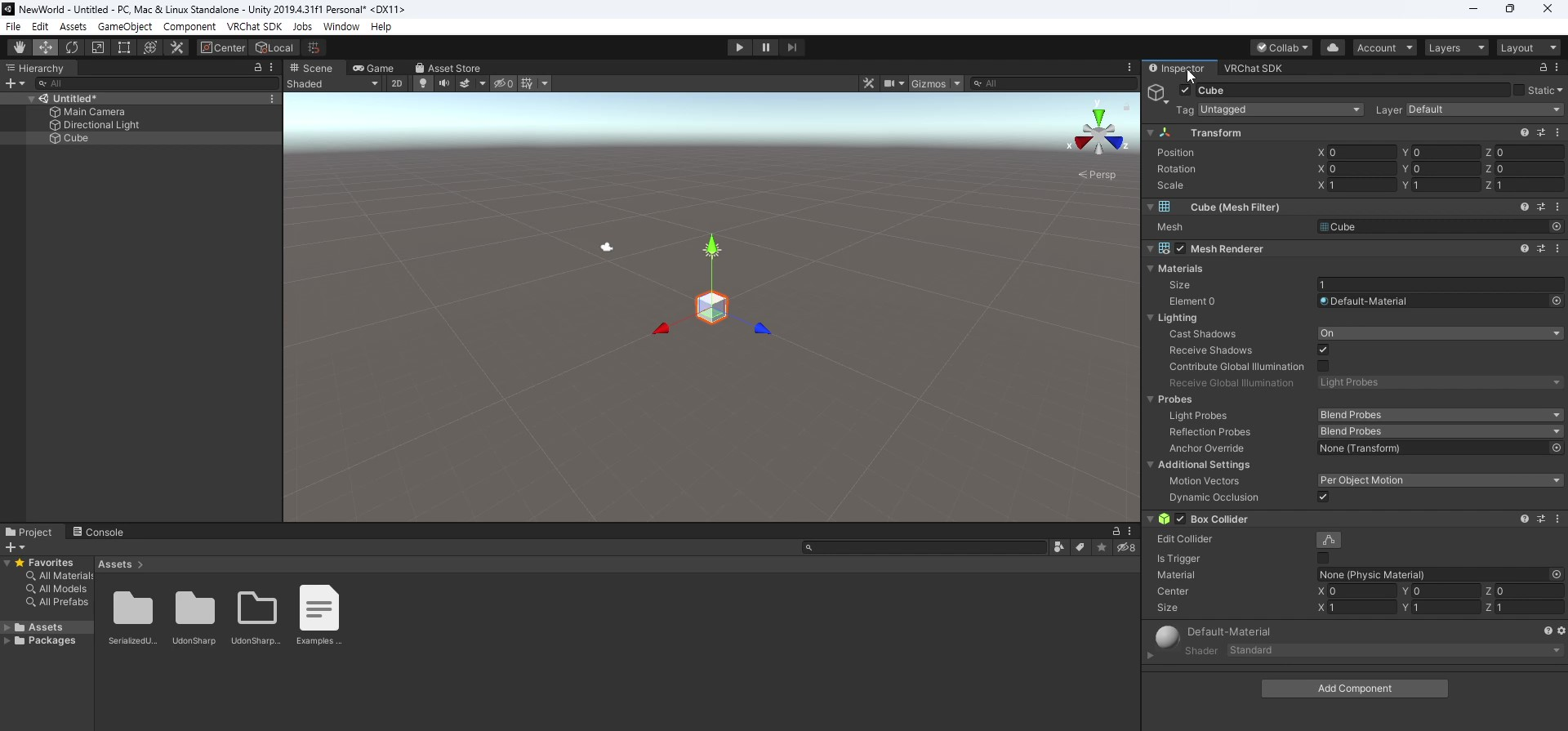Switch to the Game tab
Viewport: 1568px width, 731px height.
tap(373, 68)
